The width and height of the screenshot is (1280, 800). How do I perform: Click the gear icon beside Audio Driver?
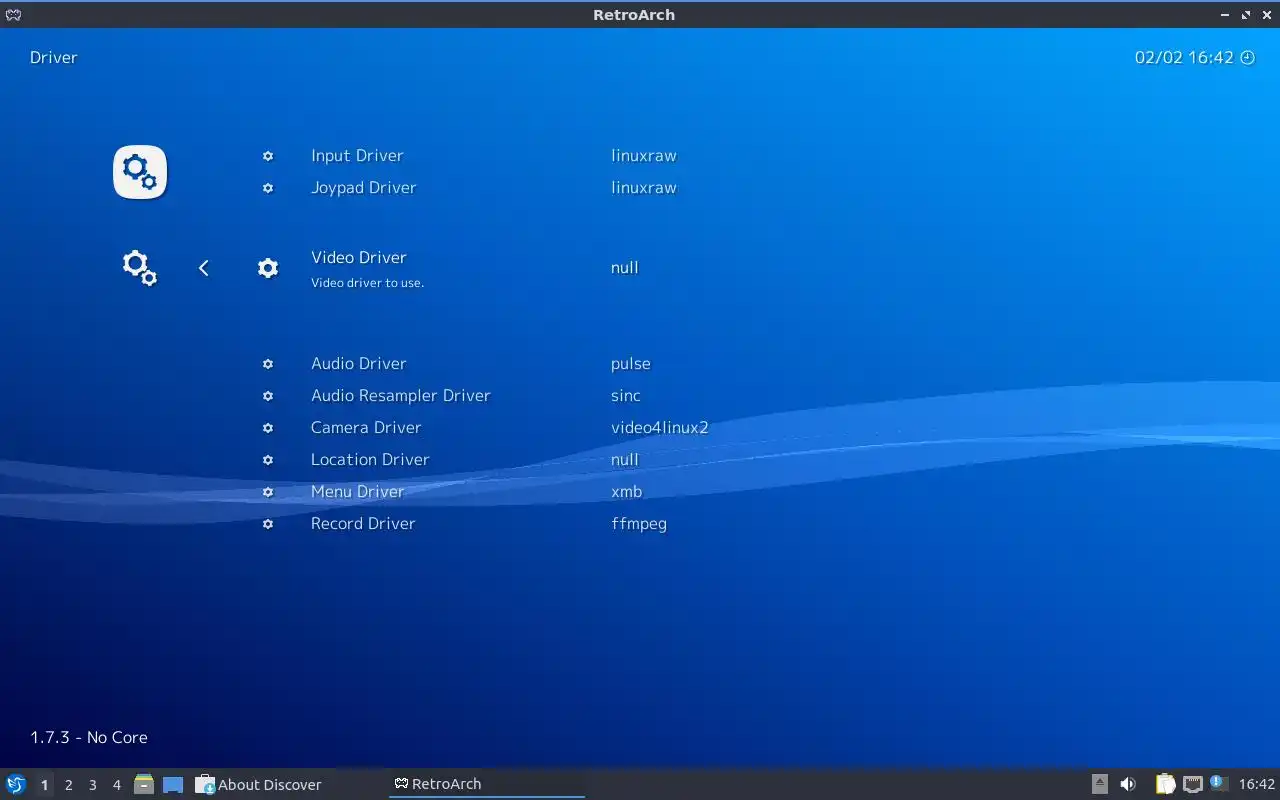268,364
